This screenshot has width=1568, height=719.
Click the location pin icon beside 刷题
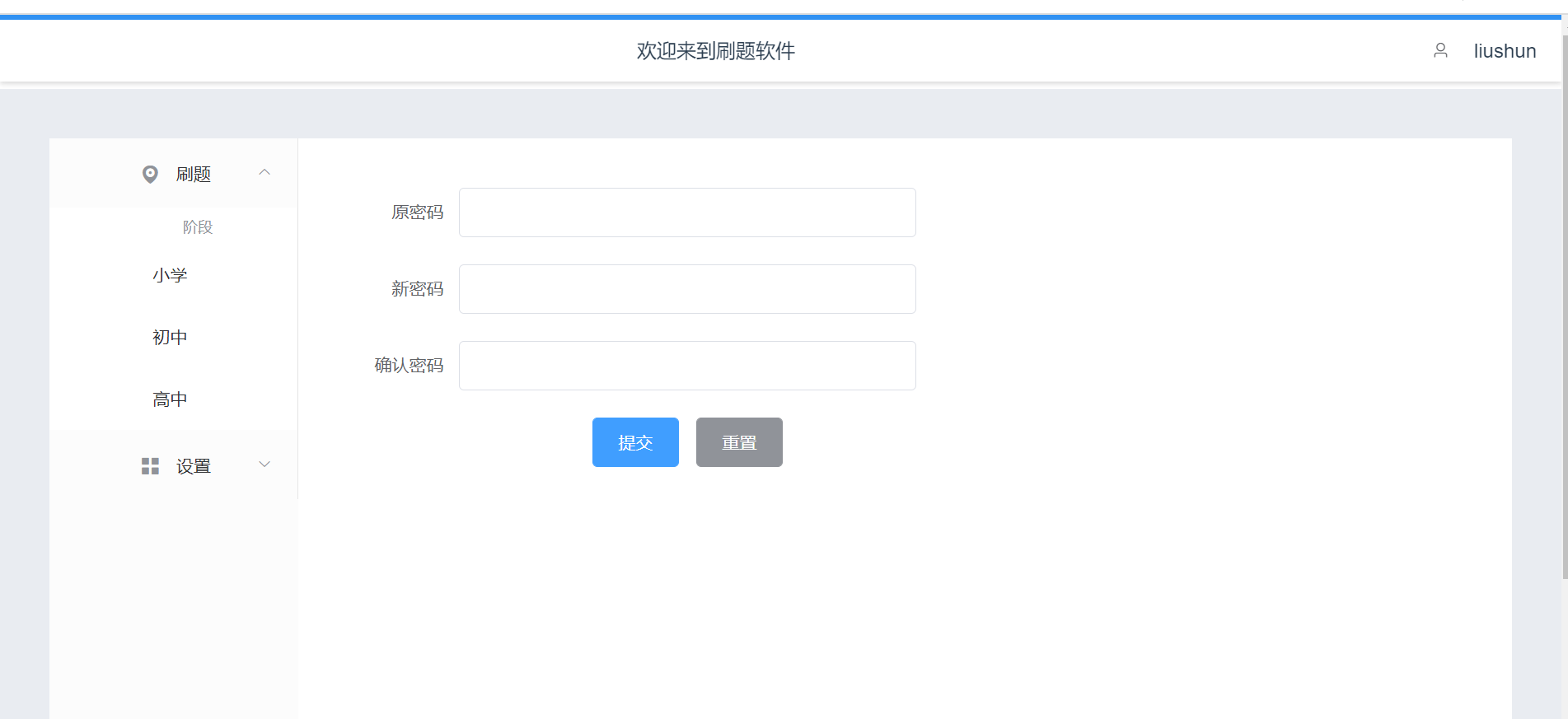[150, 175]
